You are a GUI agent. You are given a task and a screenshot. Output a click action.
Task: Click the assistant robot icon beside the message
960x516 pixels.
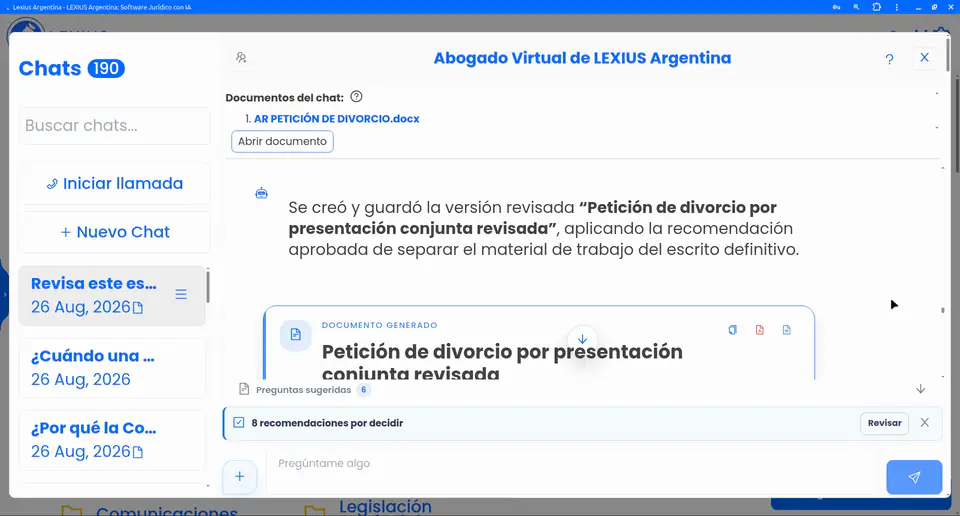click(x=261, y=193)
